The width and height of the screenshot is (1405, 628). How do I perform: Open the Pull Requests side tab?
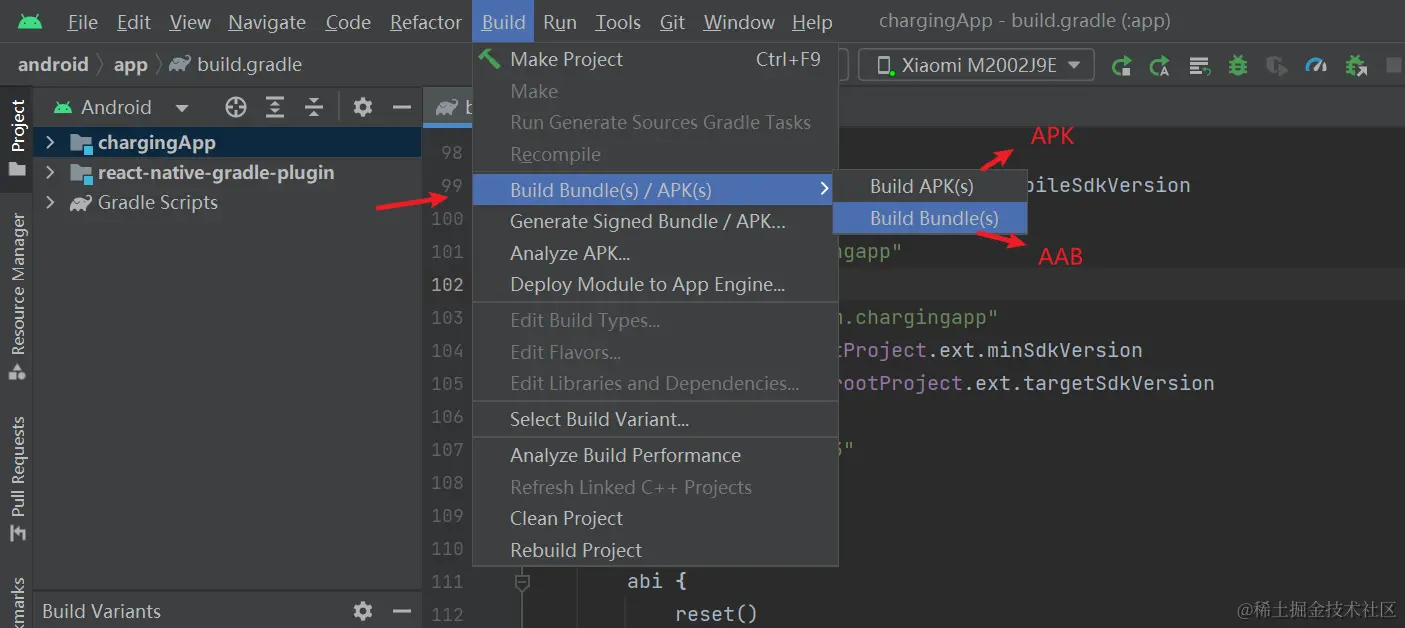pyautogui.click(x=17, y=480)
